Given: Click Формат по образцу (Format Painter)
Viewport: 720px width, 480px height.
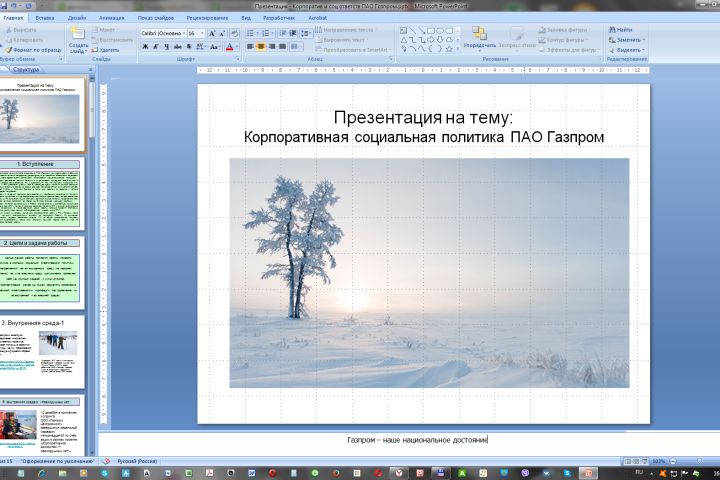Looking at the screenshot, I should click(33, 50).
